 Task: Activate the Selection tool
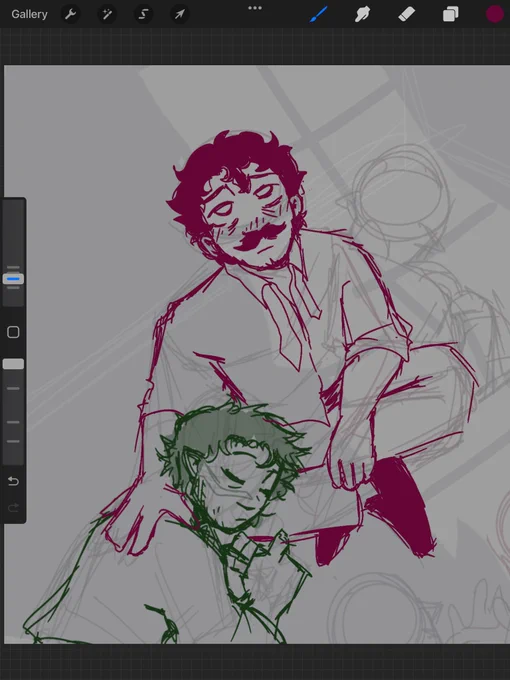(x=143, y=14)
